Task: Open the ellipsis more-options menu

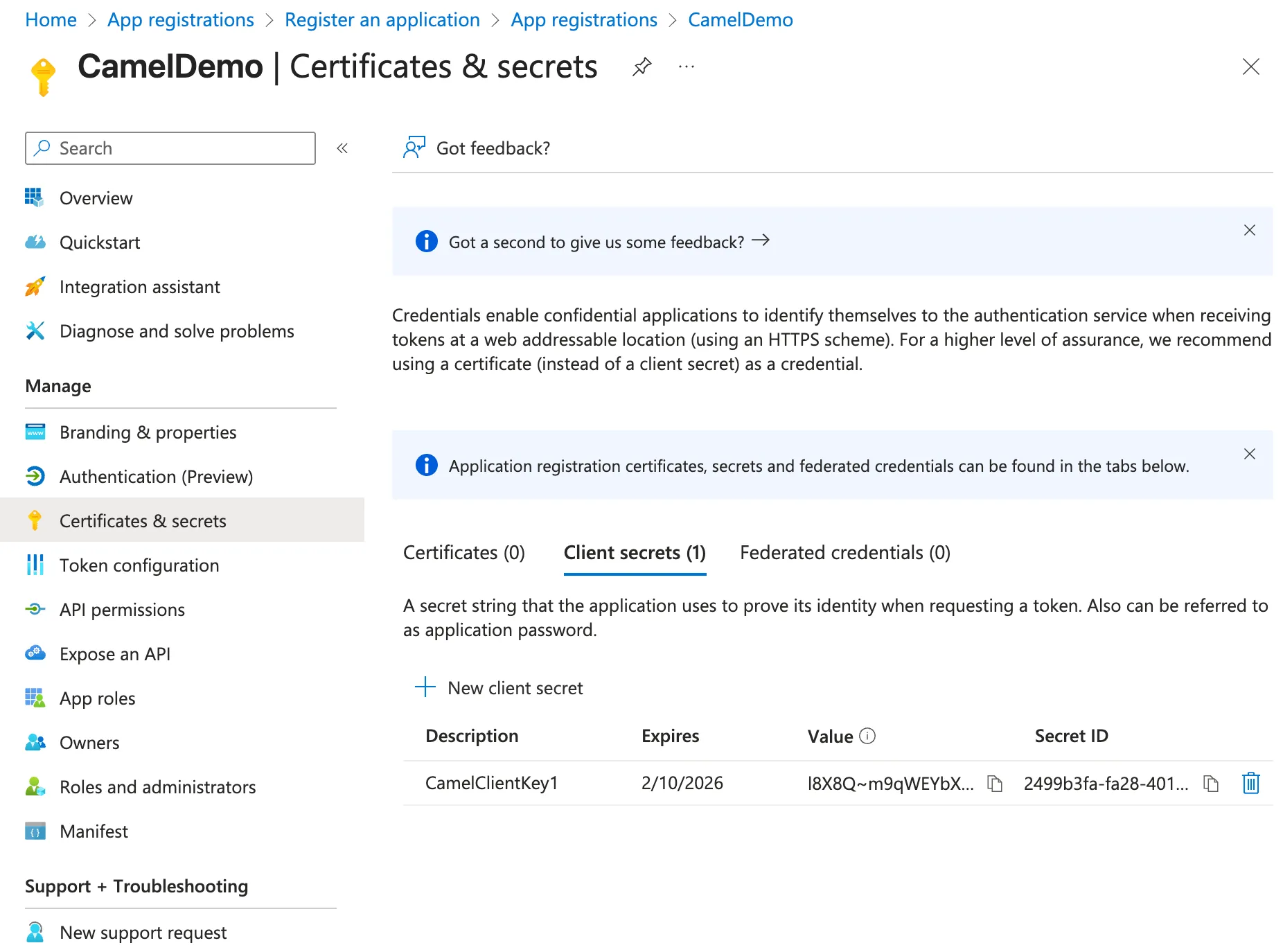Action: tap(686, 67)
